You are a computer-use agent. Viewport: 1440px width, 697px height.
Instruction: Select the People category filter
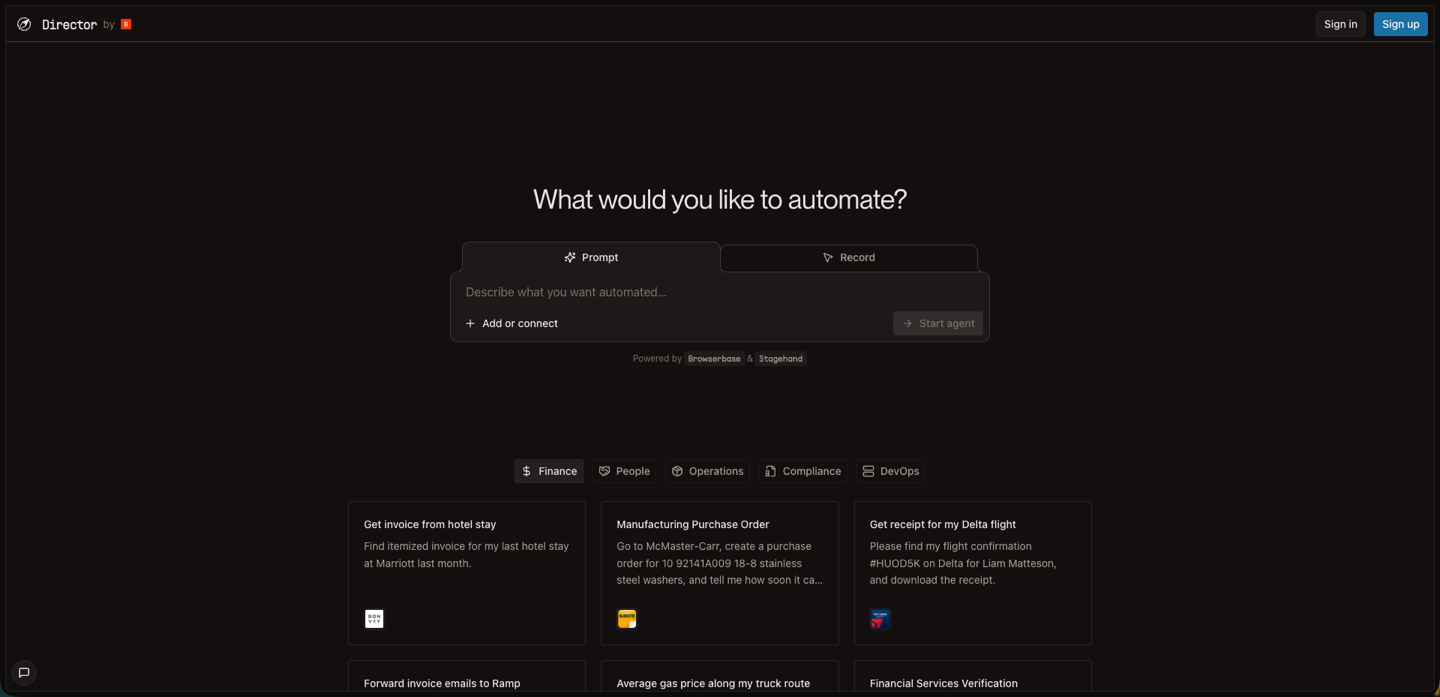624,471
